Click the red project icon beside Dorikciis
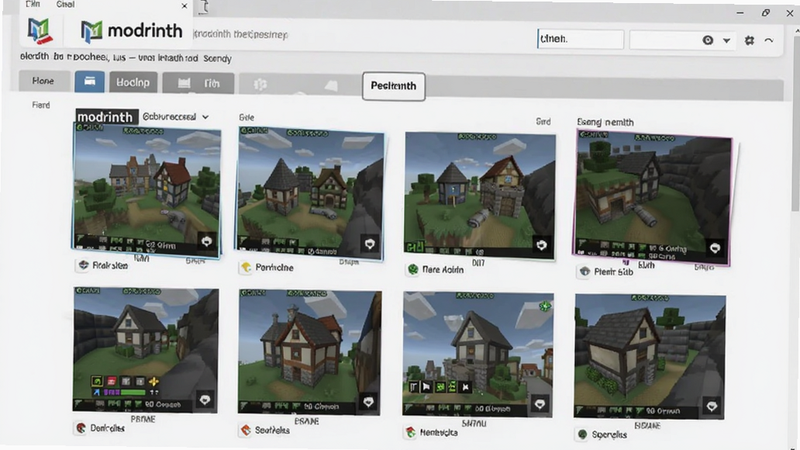 pos(81,428)
